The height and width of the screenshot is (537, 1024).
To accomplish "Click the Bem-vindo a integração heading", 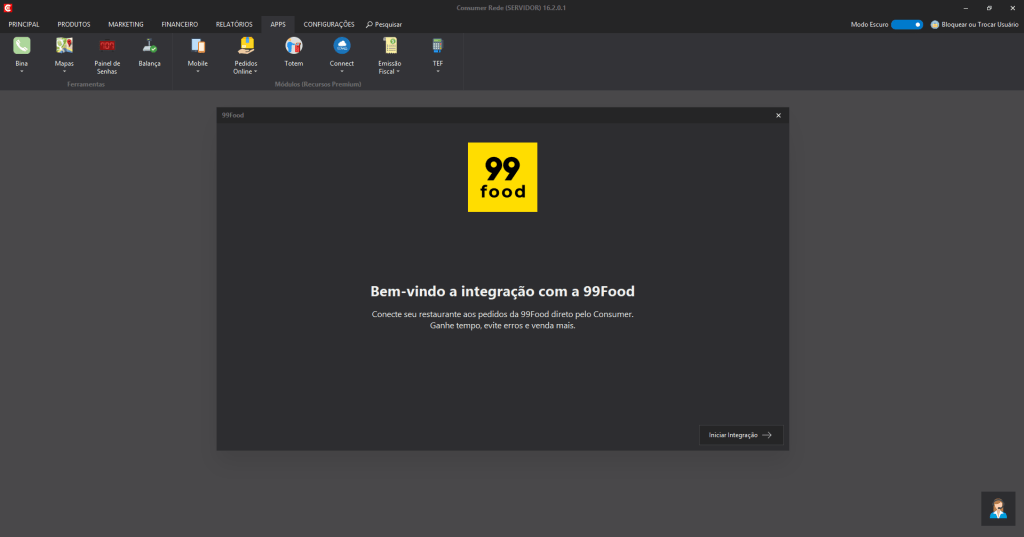I will (502, 291).
